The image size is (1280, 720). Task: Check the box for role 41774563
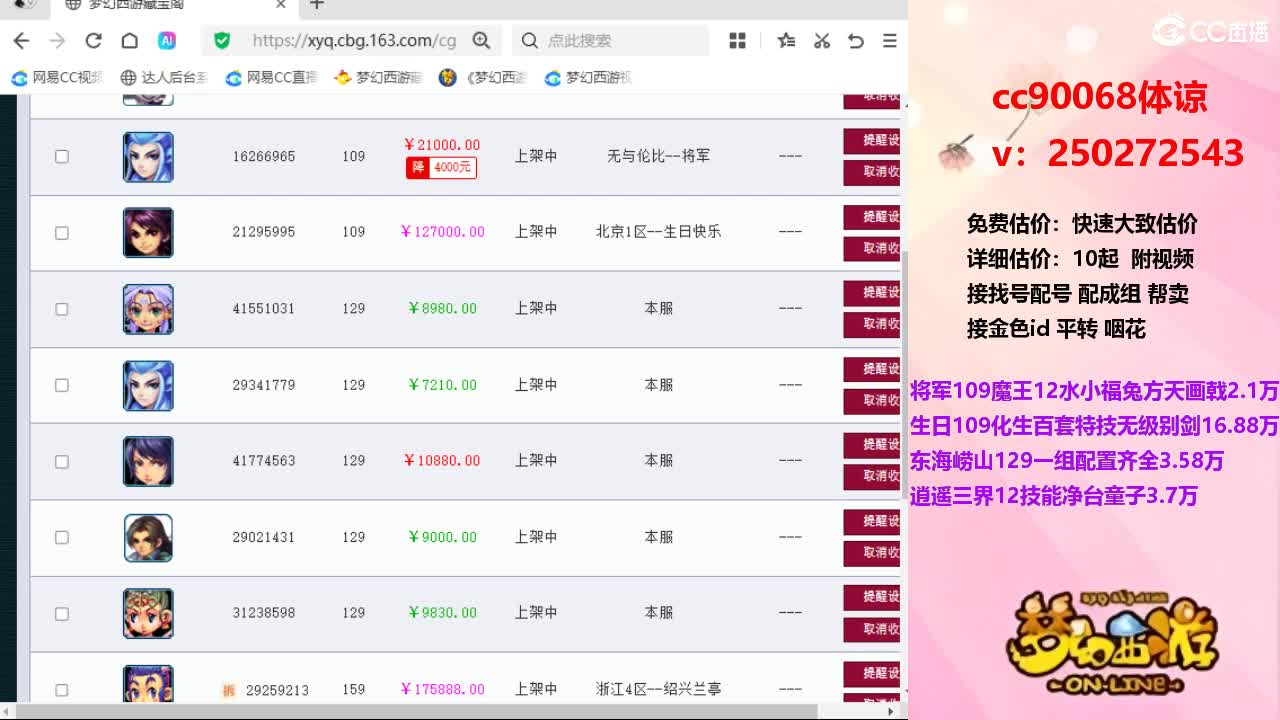point(62,461)
